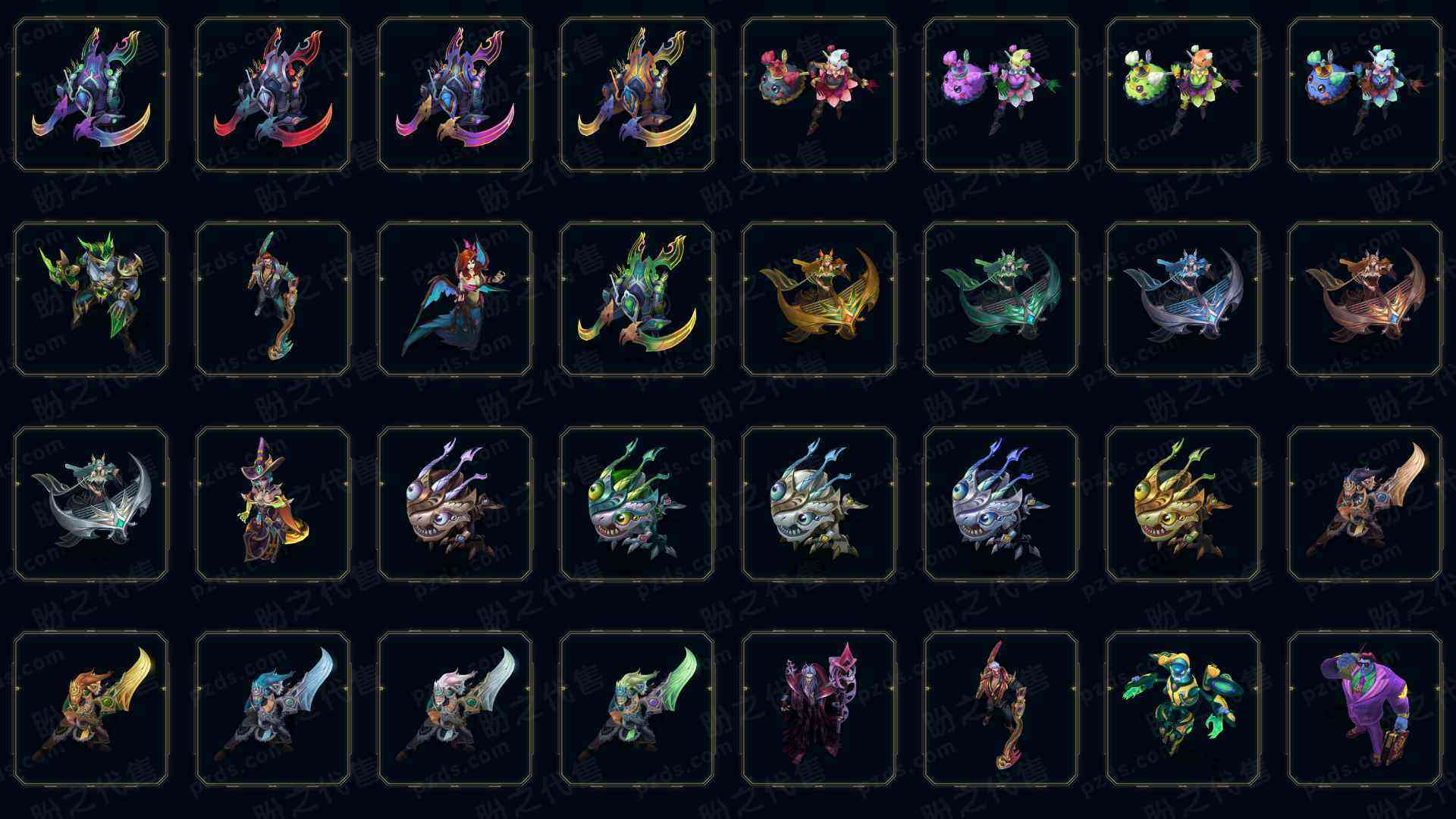This screenshot has height=819, width=1456.
Task: Choose the golden-bladed mech skin in top row
Action: pos(637,94)
